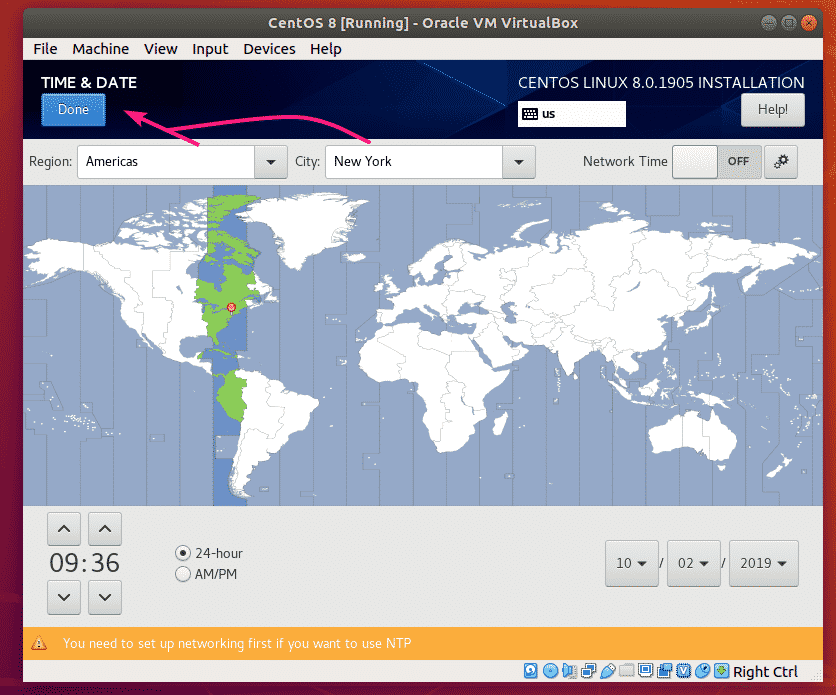The image size is (836, 695).
Task: Click the CENTOS LINUX 8.0.1905 INSTALLATION heading
Action: click(x=661, y=83)
